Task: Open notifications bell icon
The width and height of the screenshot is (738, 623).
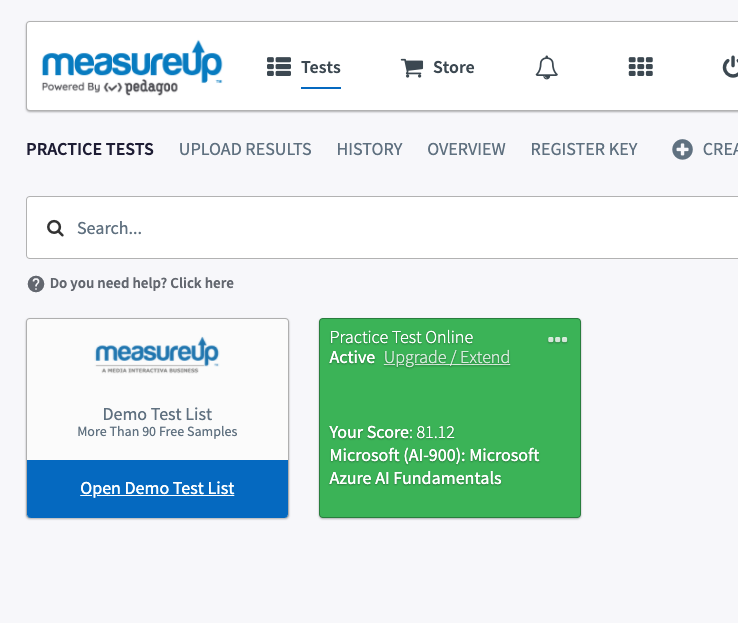Action: point(546,67)
